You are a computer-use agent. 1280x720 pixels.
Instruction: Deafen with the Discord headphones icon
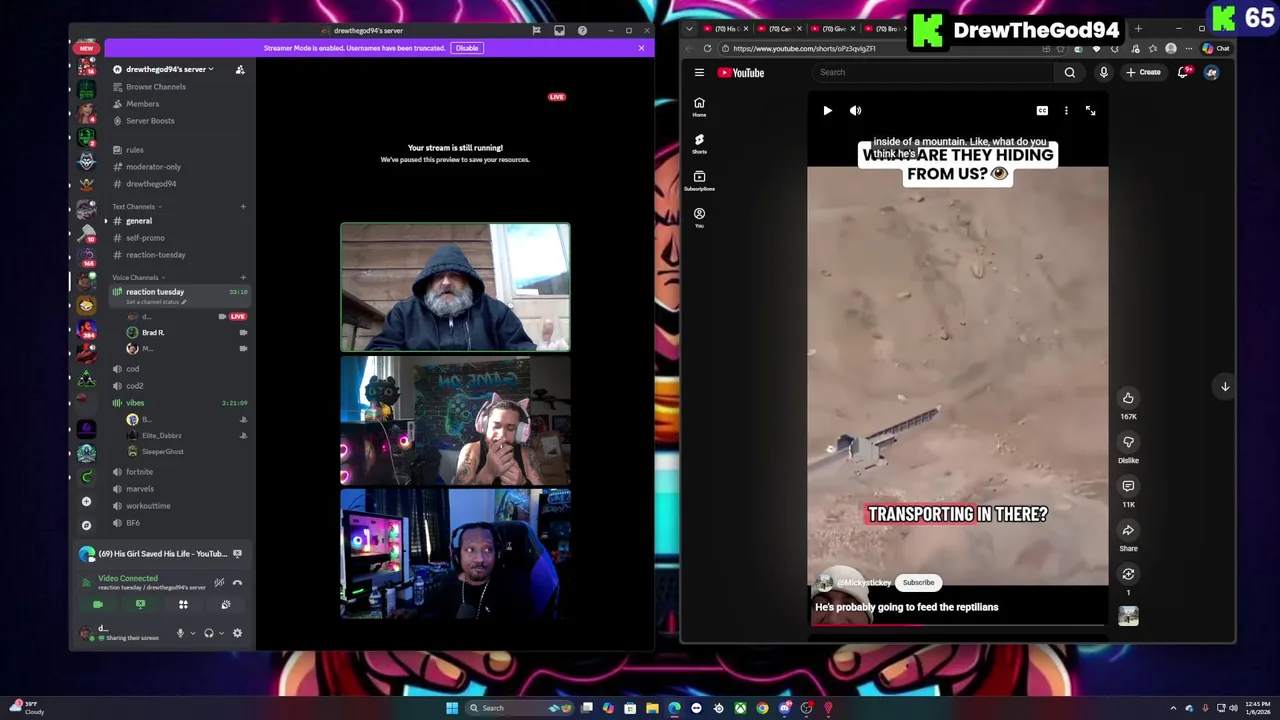(x=208, y=633)
